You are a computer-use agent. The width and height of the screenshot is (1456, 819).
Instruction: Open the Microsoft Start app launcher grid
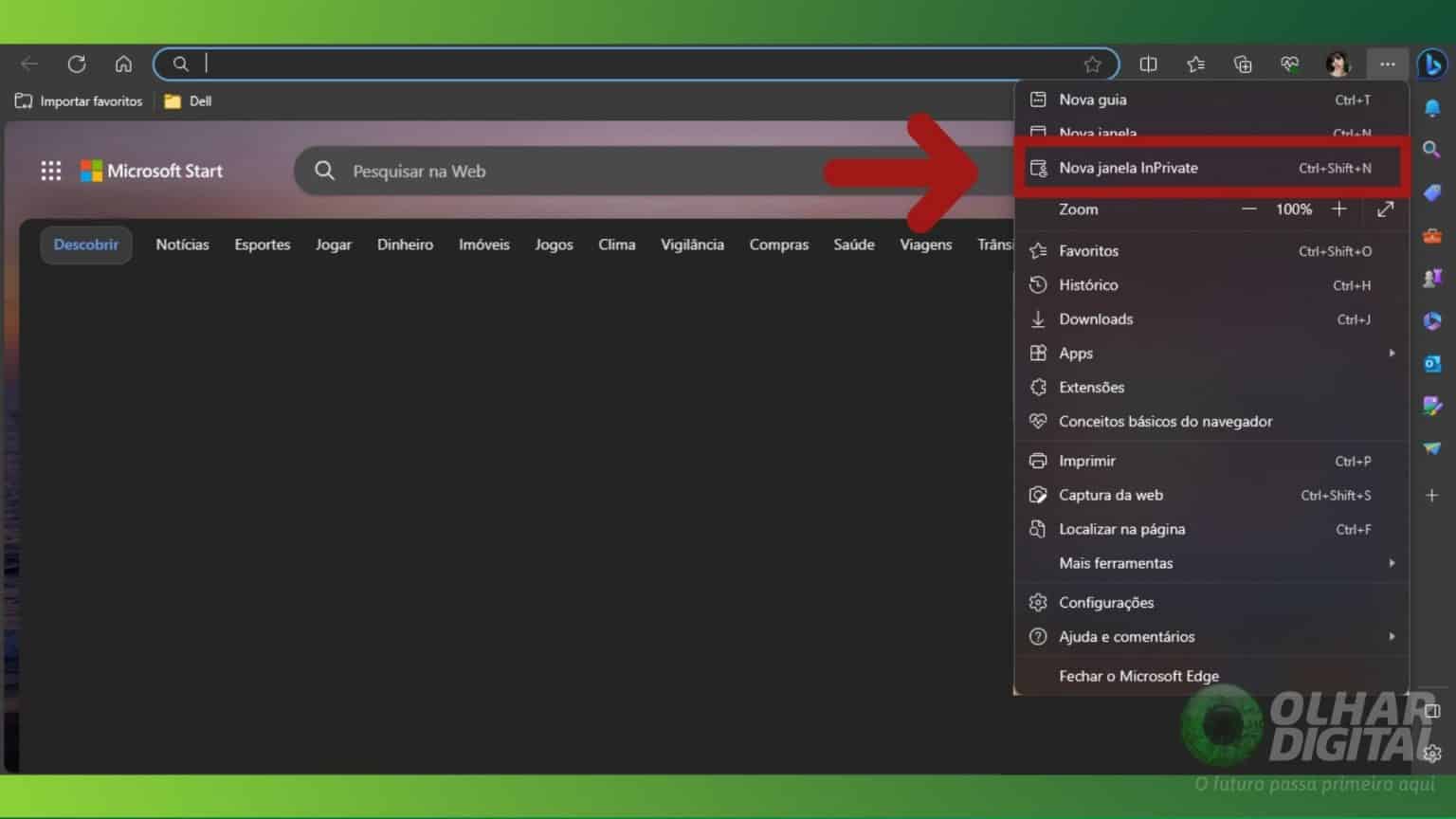[50, 171]
